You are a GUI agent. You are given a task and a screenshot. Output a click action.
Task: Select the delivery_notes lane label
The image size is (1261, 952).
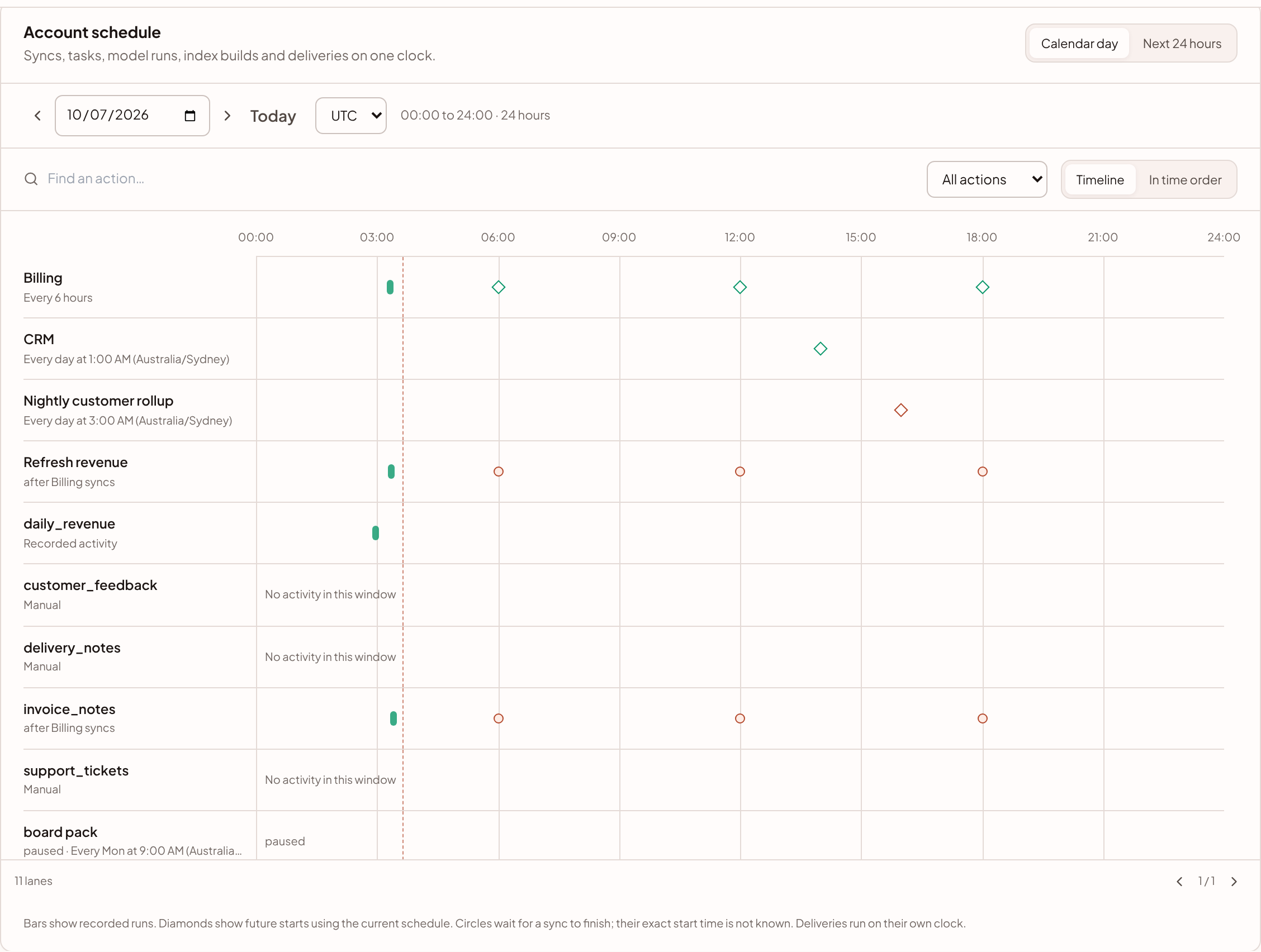point(72,648)
